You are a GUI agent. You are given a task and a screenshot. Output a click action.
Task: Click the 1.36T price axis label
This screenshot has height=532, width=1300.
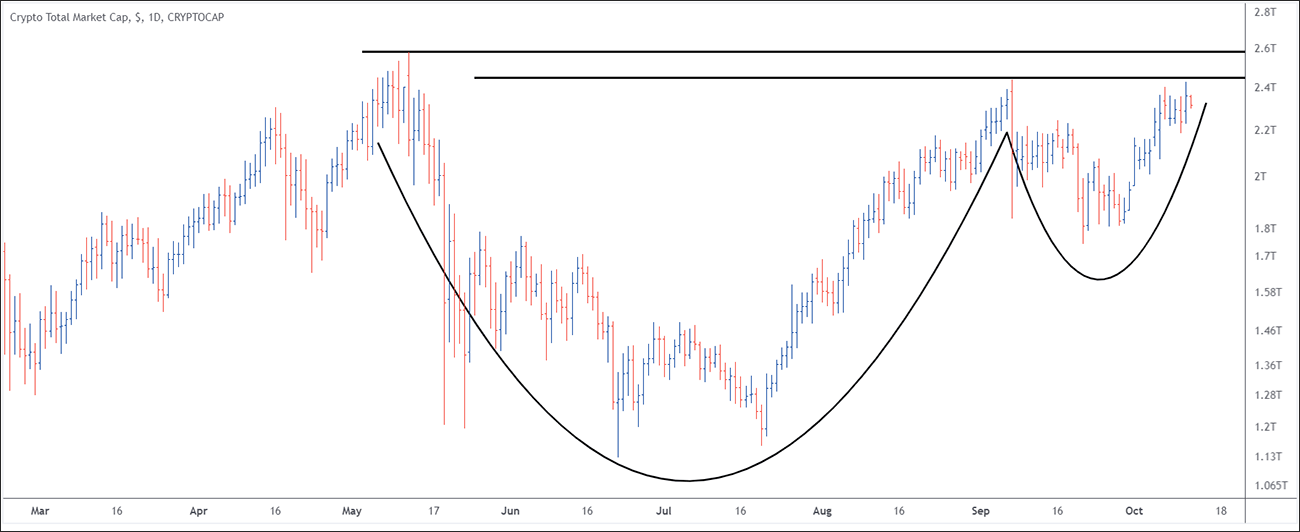click(1267, 366)
